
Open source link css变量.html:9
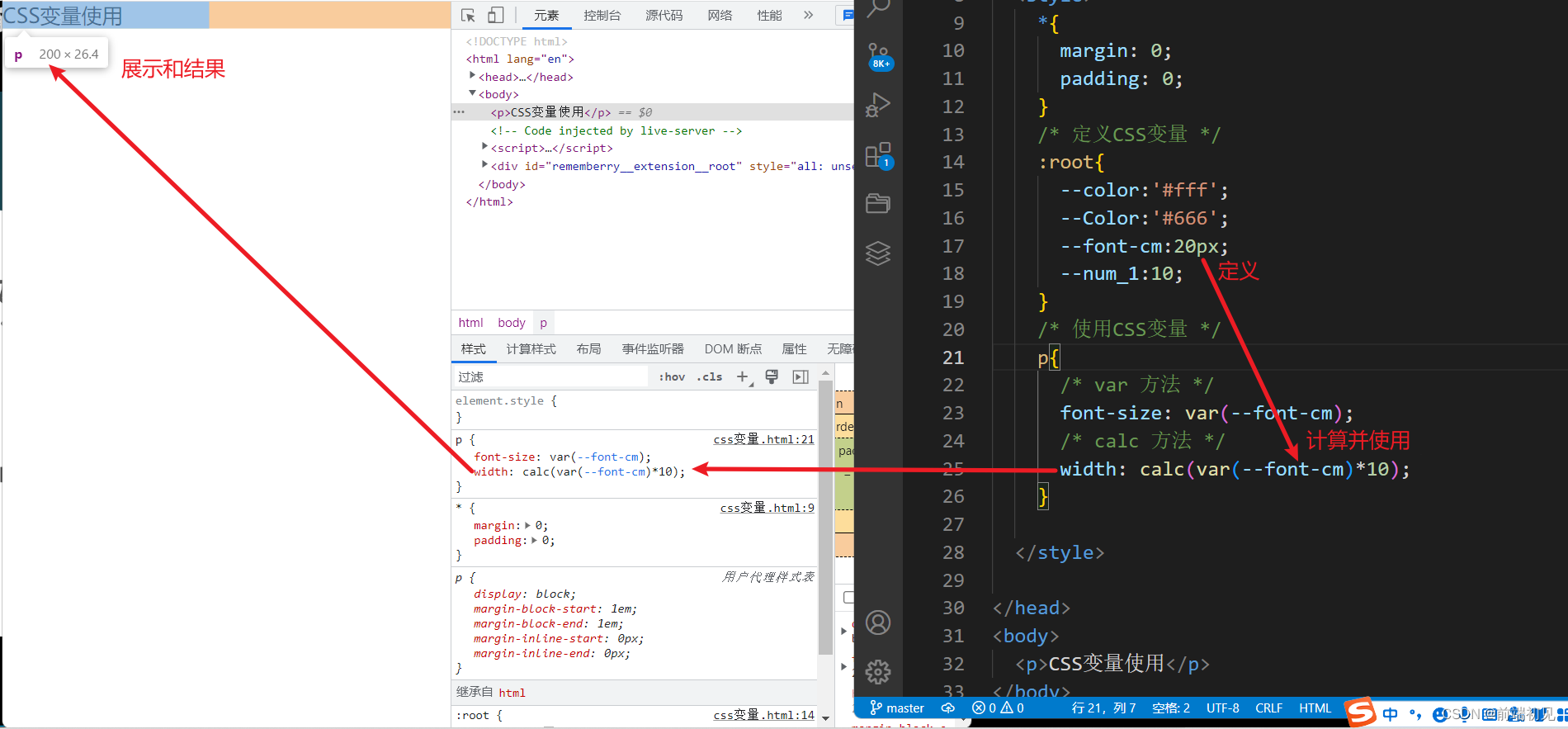[x=767, y=508]
